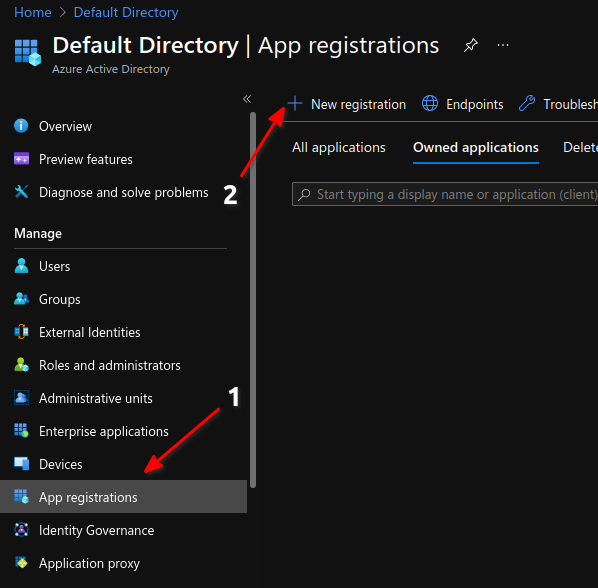
Task: Click the plus icon for New registration
Action: 295,104
